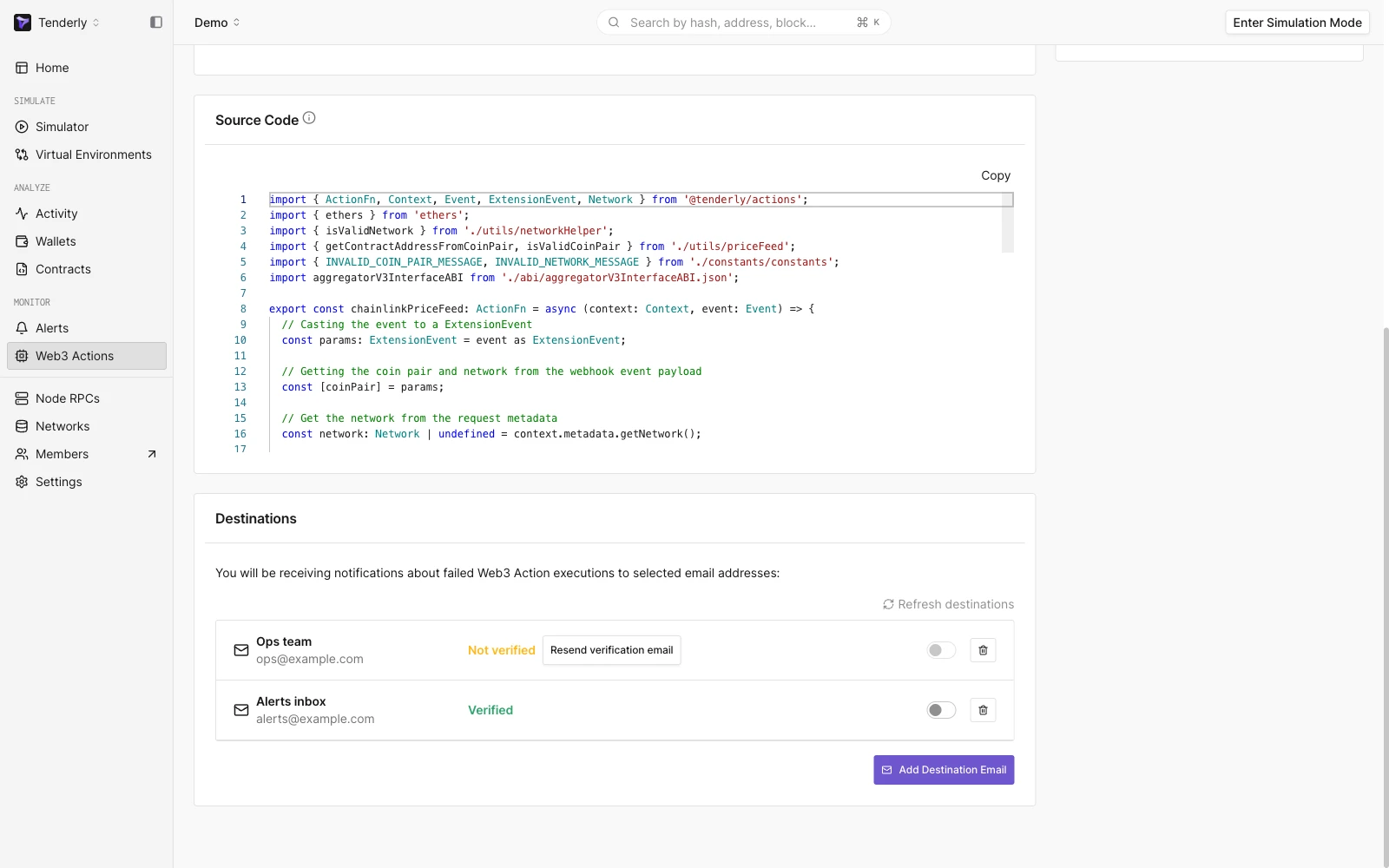Click the refresh destinations circular arrows icon
Screen dimensions: 1389x868
888,604
